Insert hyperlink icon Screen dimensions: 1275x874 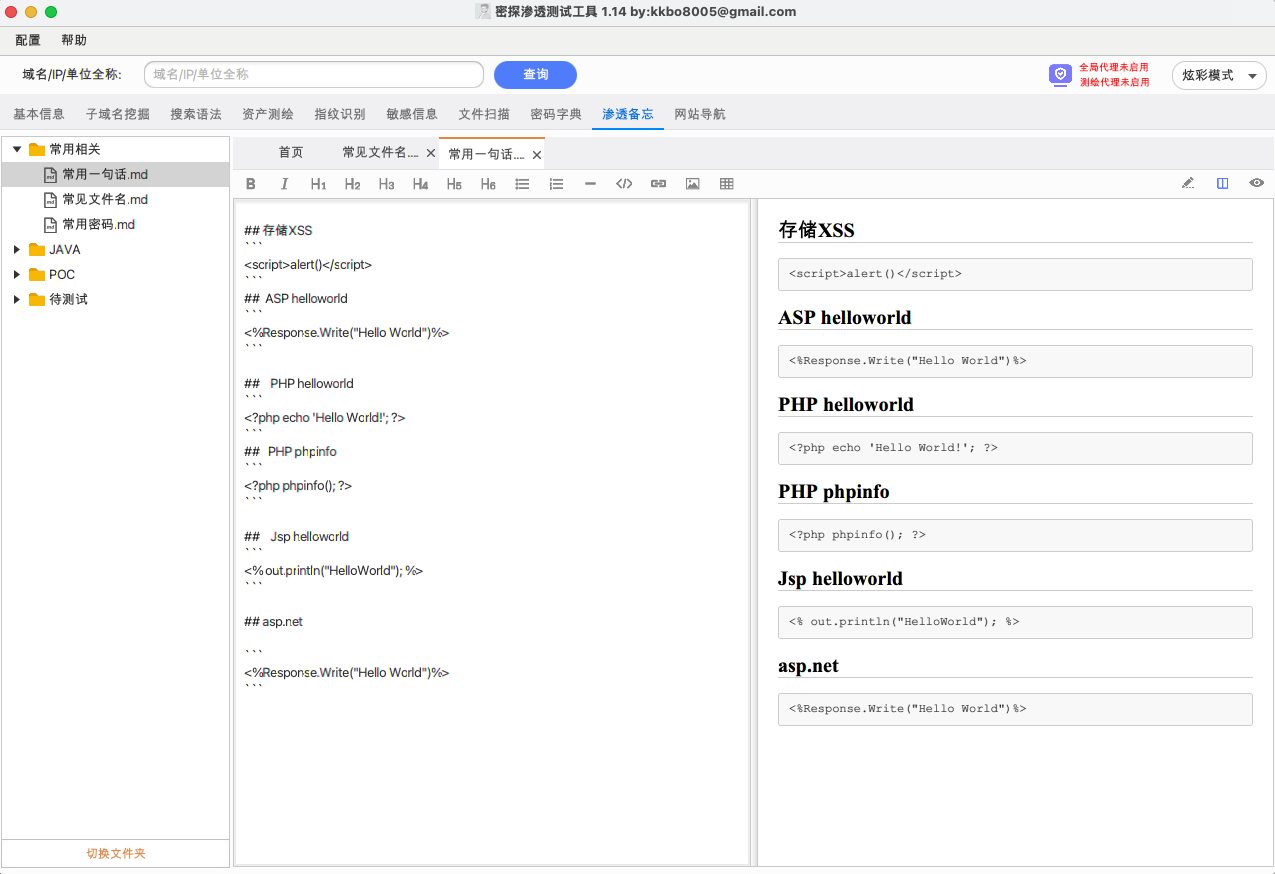658,184
